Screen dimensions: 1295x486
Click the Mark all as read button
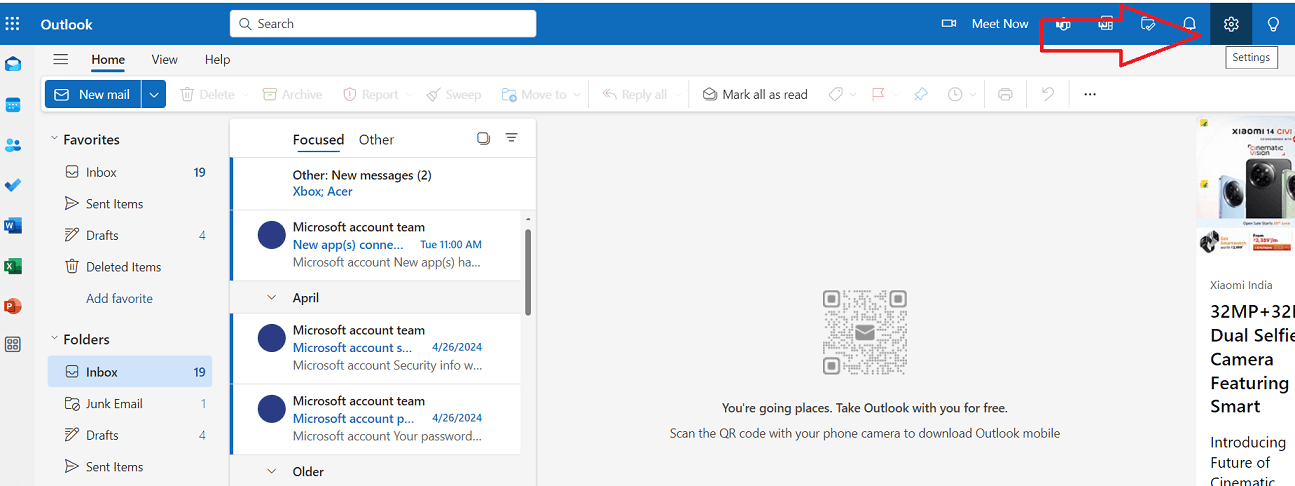754,94
